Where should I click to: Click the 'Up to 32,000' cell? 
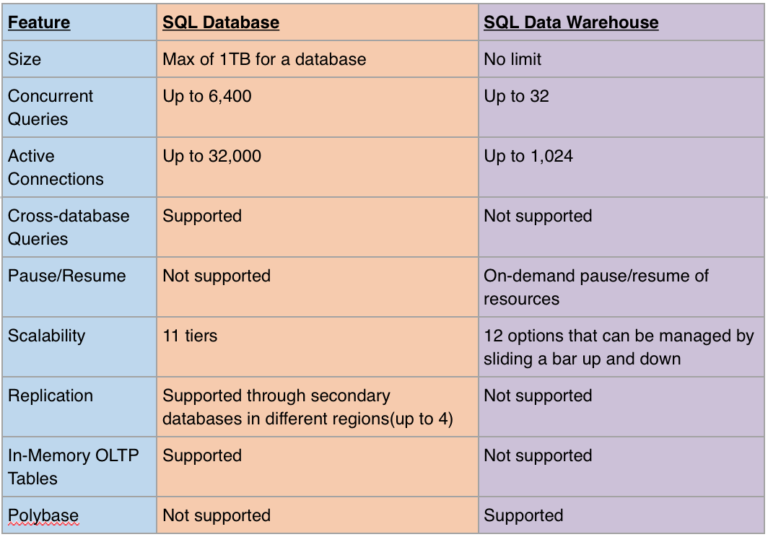[317, 167]
